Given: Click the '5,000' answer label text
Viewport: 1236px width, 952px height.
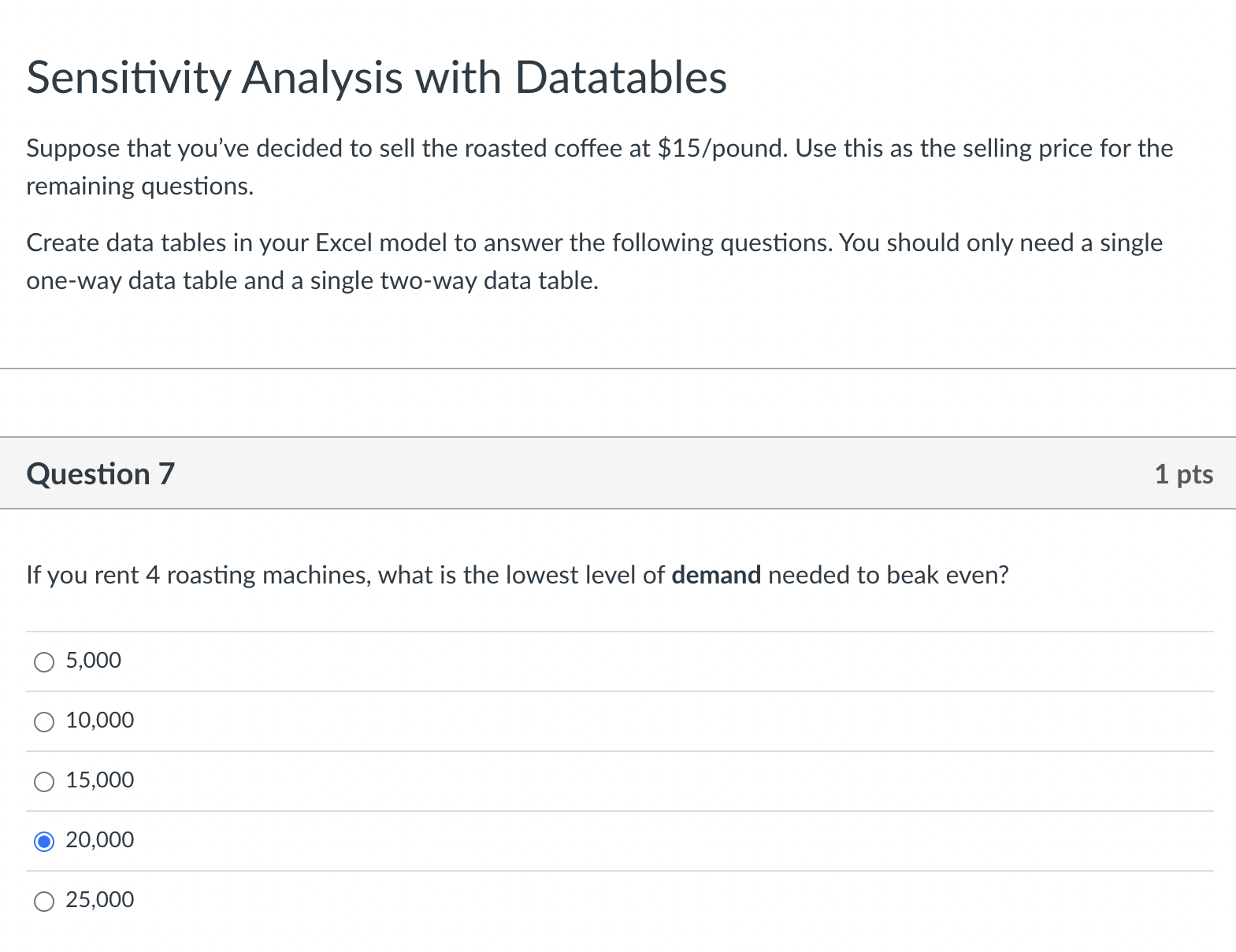Looking at the screenshot, I should click(93, 660).
